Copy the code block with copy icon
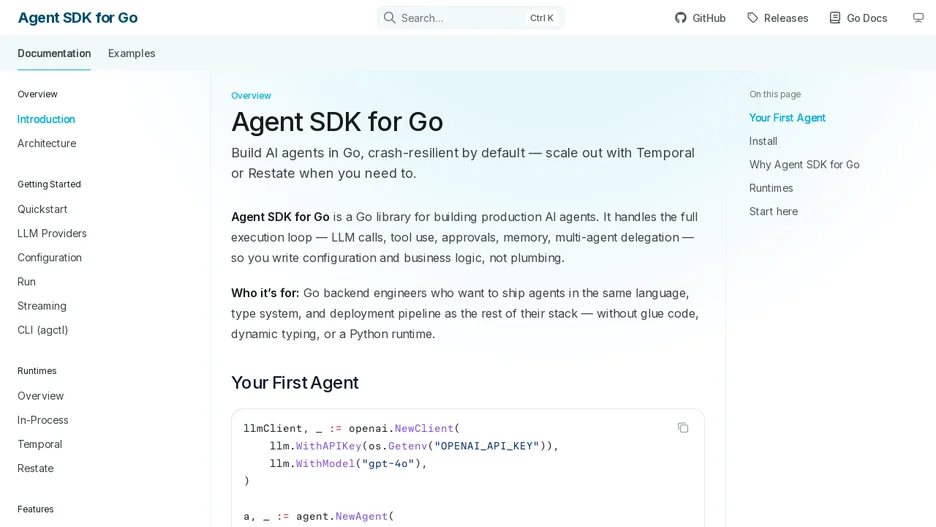This screenshot has width=936, height=527. [683, 427]
